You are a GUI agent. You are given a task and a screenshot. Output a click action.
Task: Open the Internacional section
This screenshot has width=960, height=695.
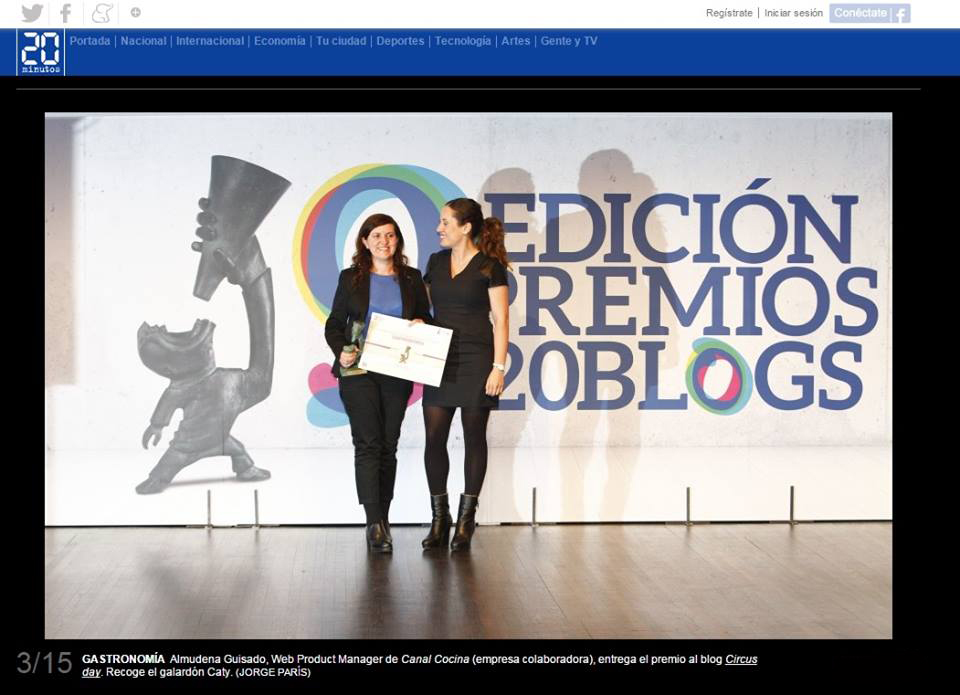pos(210,41)
